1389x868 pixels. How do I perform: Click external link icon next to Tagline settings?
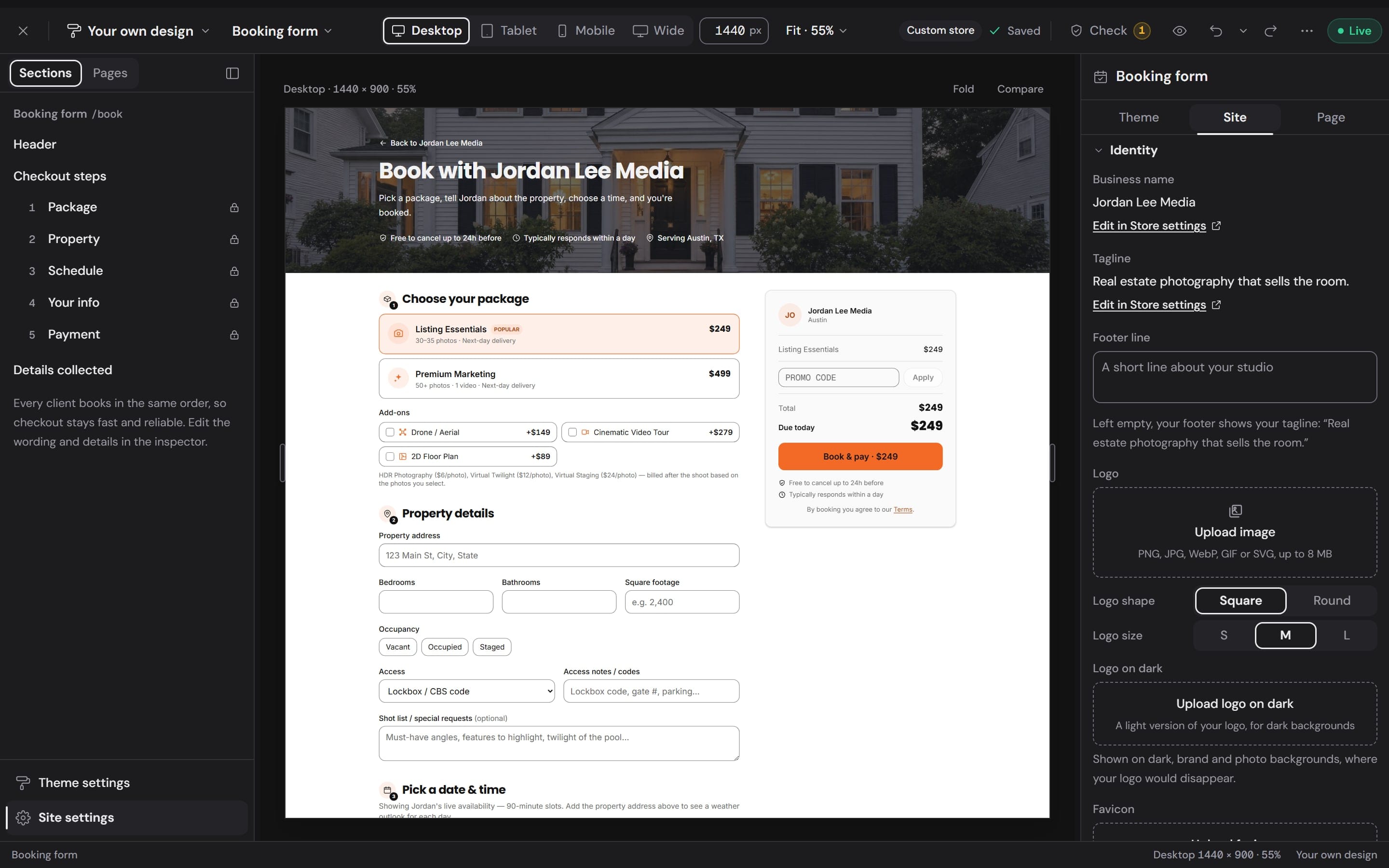[x=1216, y=305]
